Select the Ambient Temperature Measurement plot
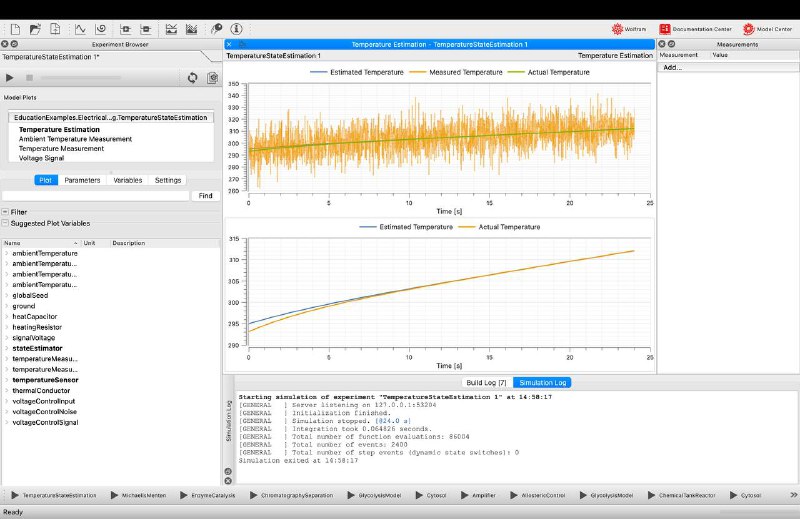Image resolution: width=800 pixels, height=519 pixels. 75,139
